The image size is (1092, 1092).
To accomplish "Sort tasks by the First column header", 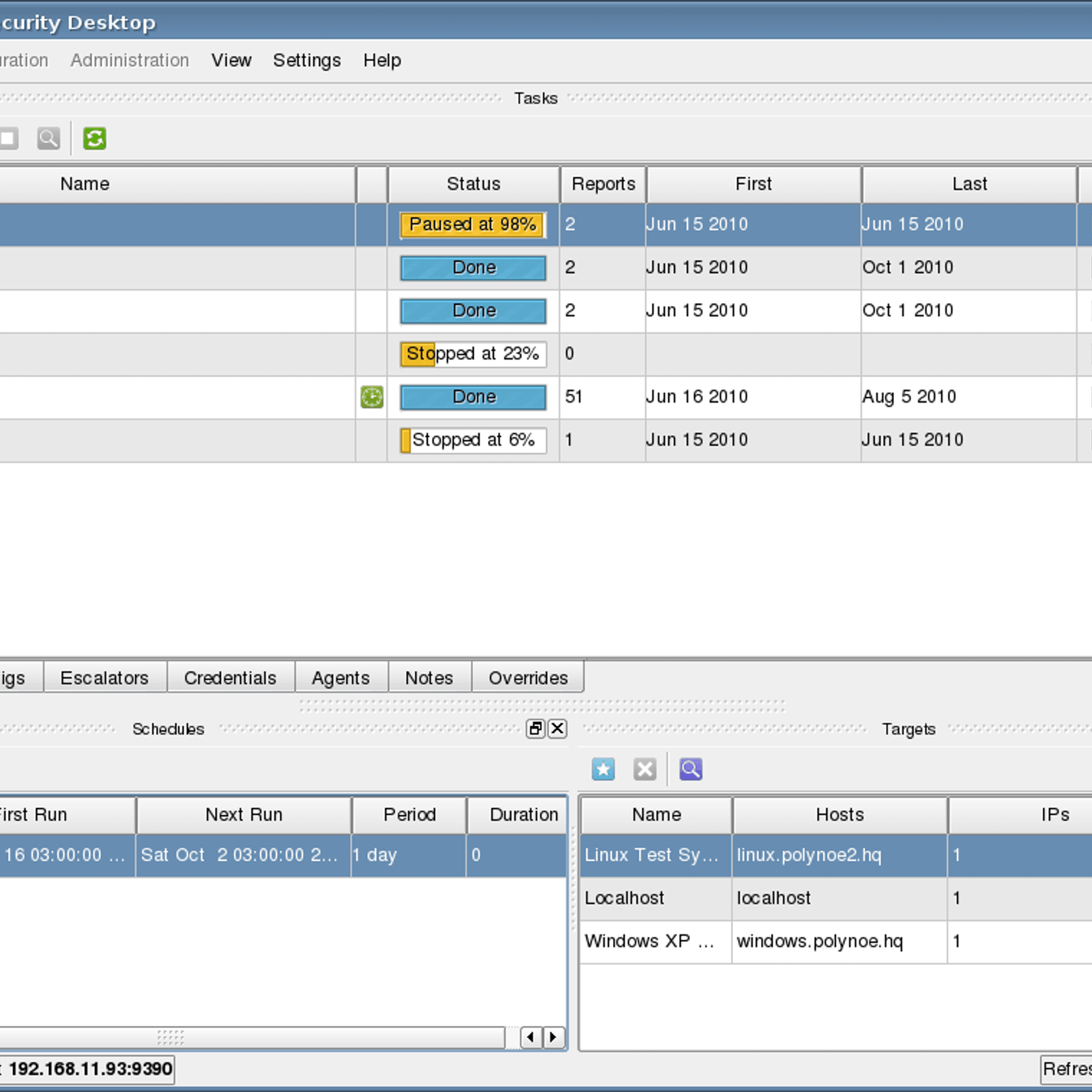I will pyautogui.click(x=753, y=184).
